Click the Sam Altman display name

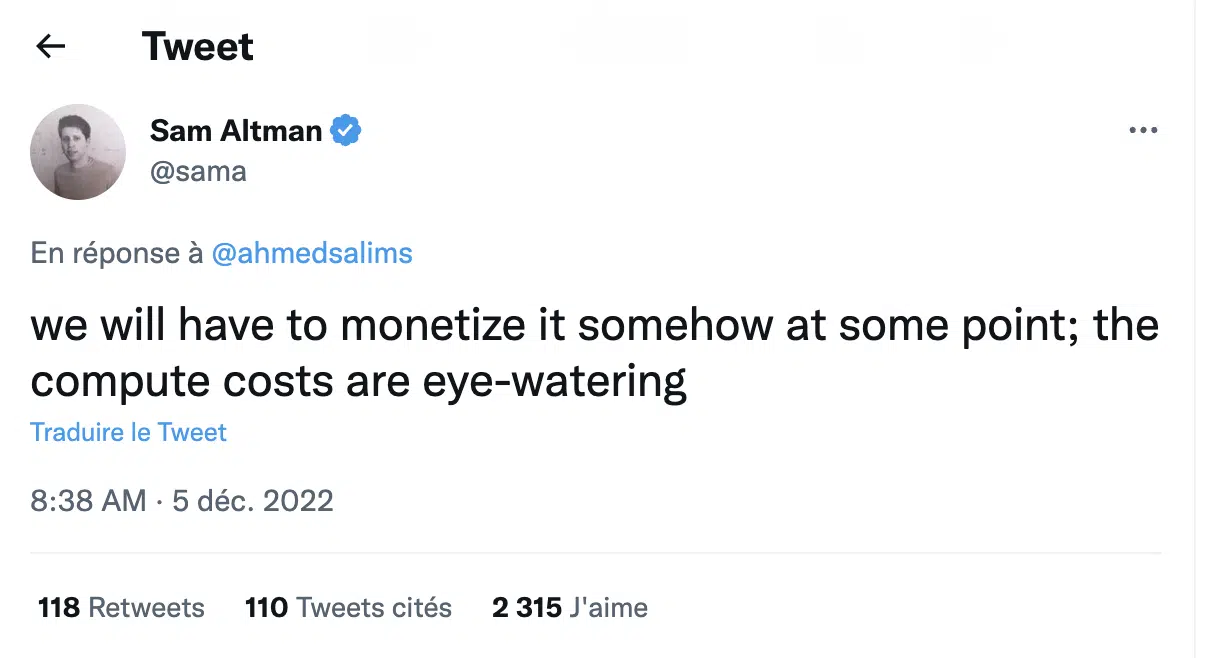click(x=236, y=131)
